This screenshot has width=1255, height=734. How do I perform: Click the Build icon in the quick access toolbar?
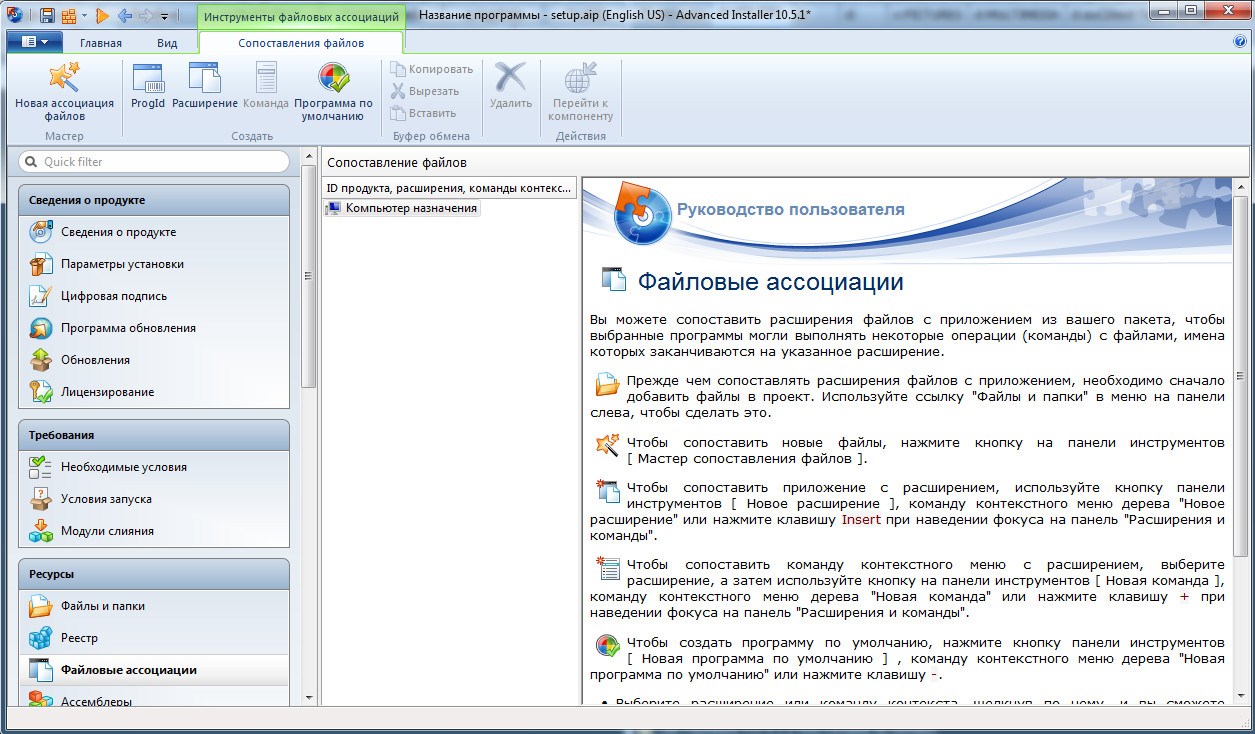[x=69, y=15]
